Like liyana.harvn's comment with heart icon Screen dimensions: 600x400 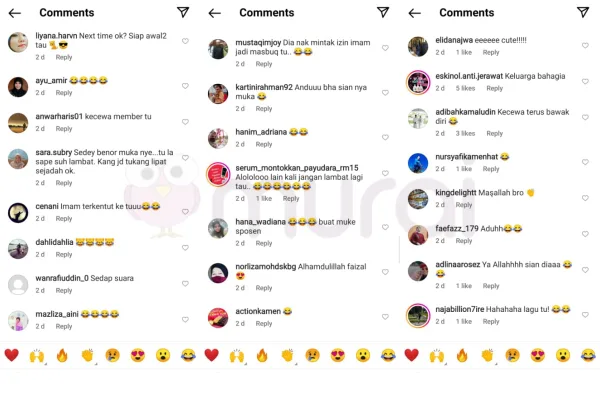tap(185, 41)
